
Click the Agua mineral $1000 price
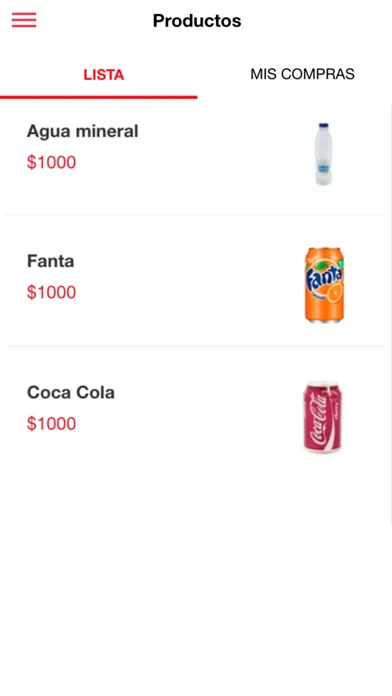click(x=51, y=162)
